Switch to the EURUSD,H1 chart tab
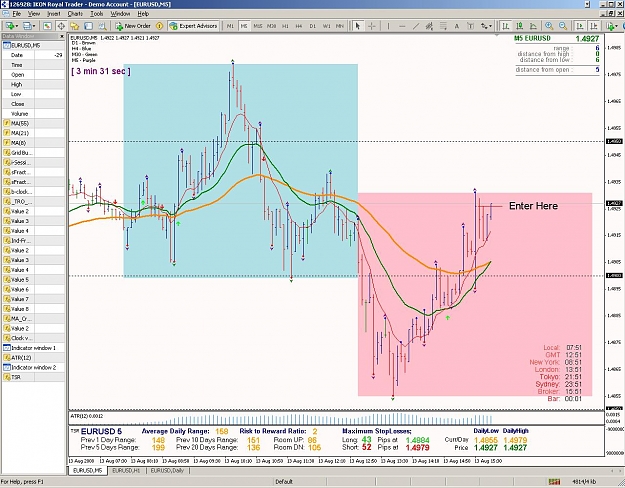The height and width of the screenshot is (488, 625). 126,470
